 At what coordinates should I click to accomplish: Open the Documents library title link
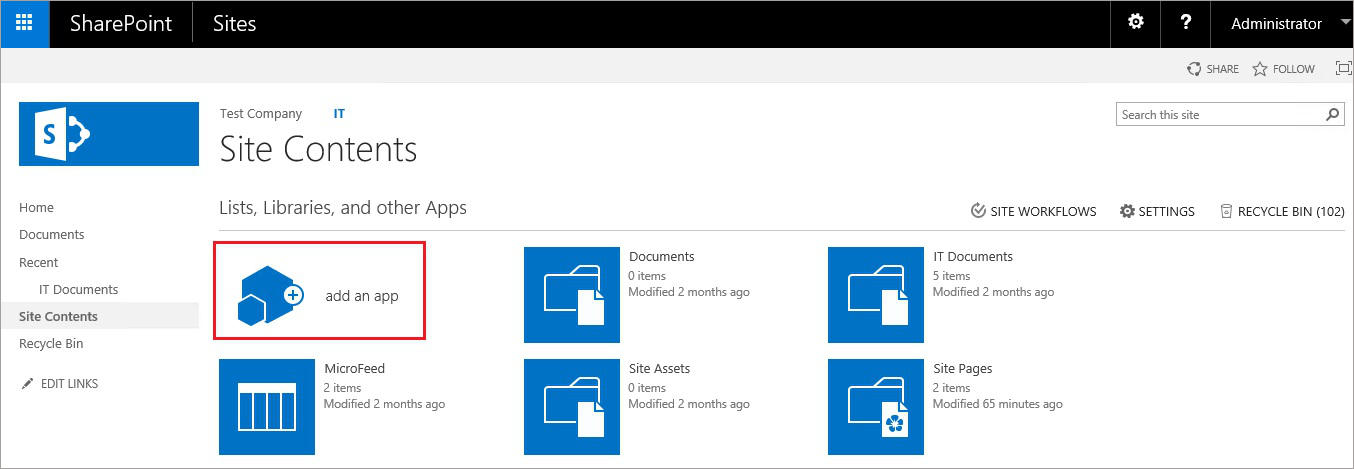point(662,257)
